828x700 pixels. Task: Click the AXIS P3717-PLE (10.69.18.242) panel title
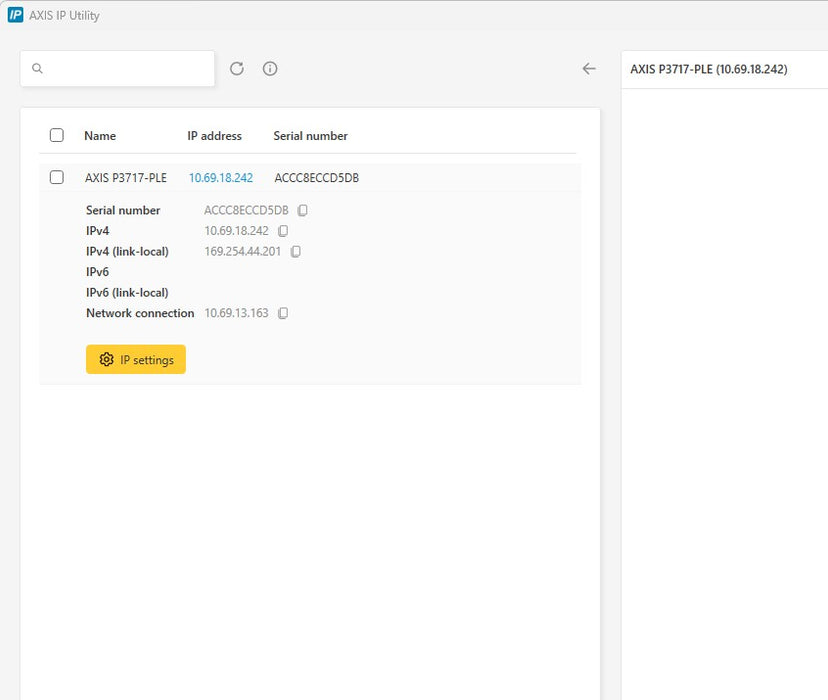click(709, 69)
